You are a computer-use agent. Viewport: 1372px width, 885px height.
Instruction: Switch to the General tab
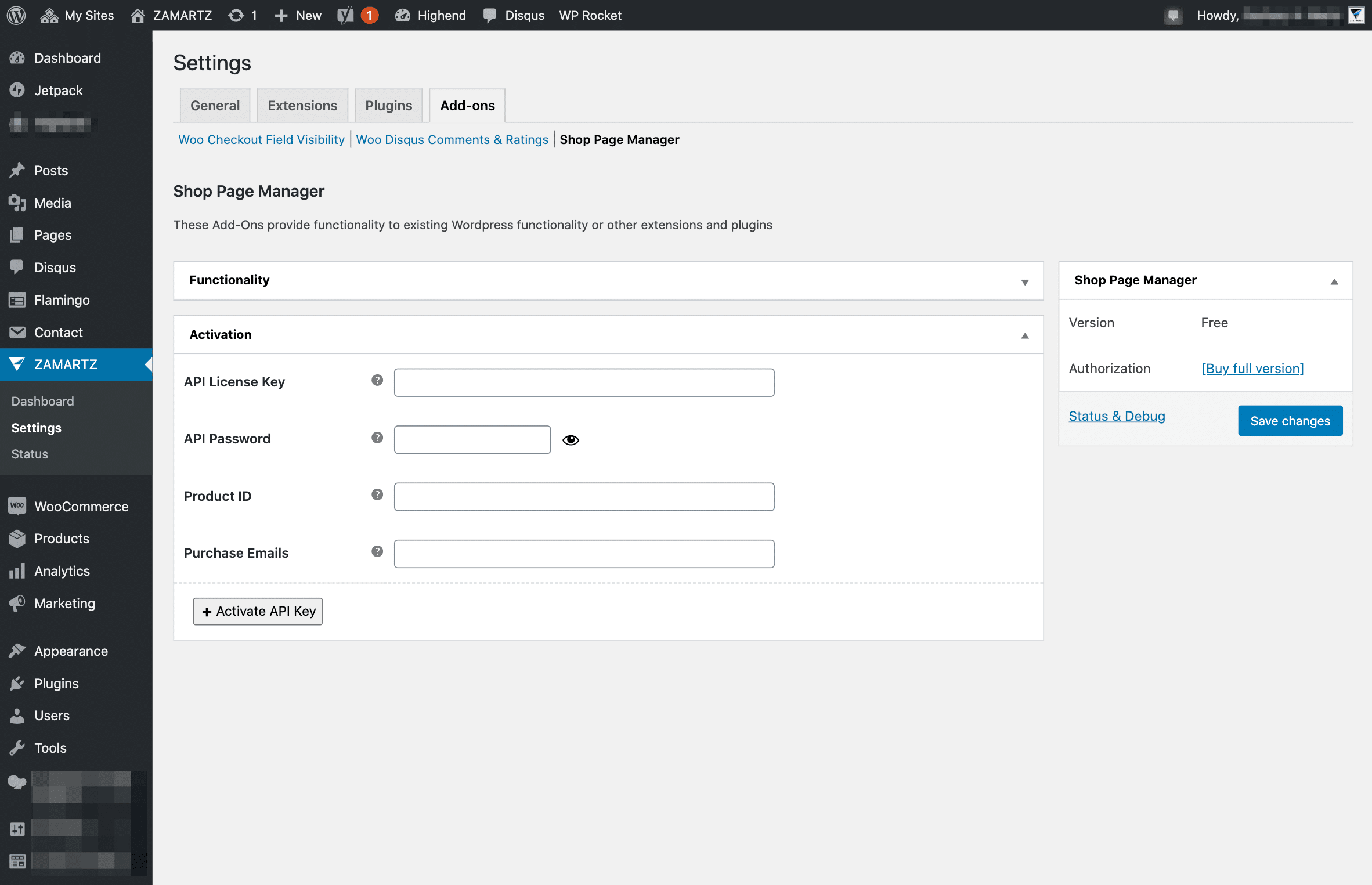[215, 105]
